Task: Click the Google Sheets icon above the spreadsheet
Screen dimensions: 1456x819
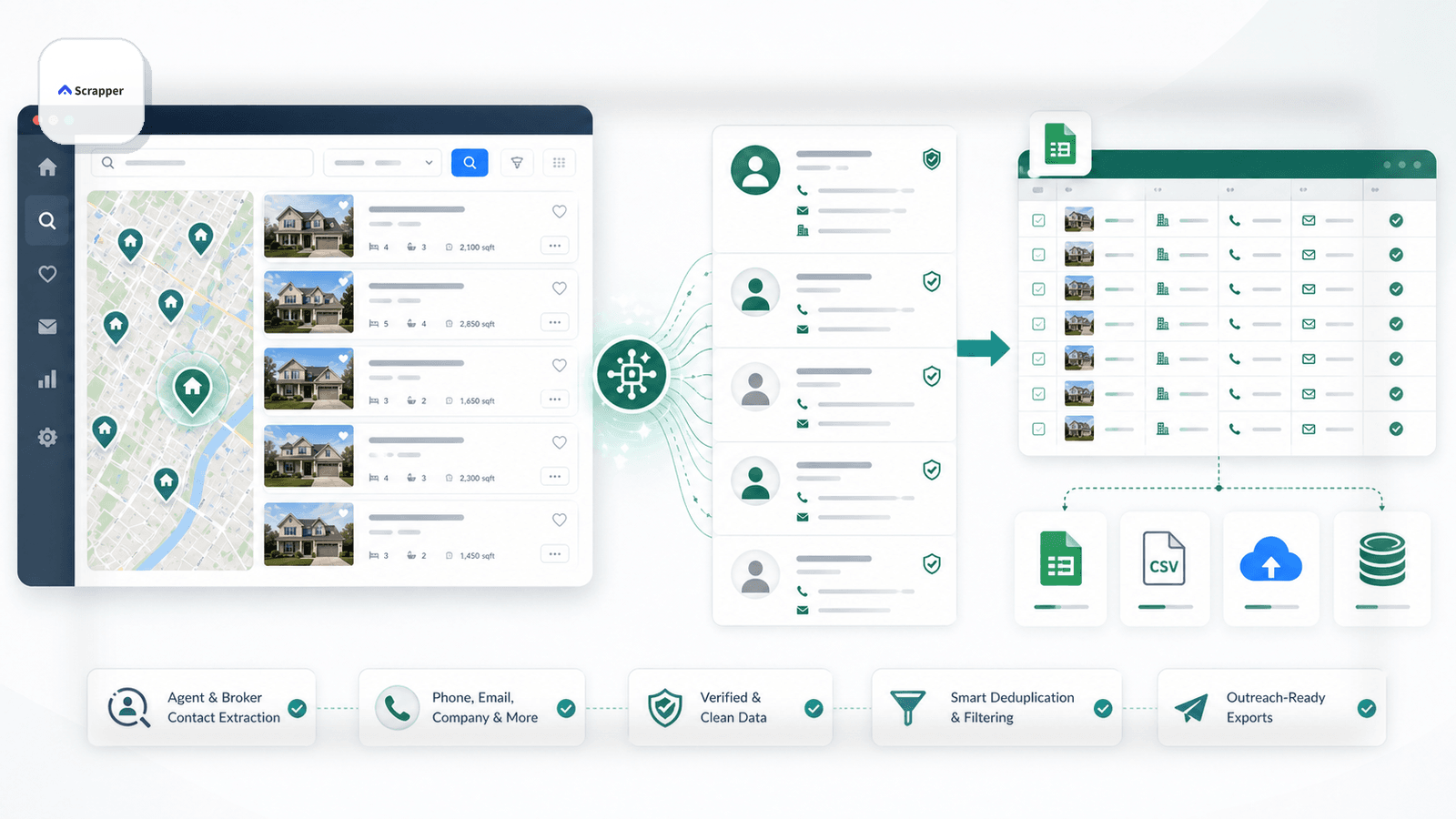Action: (x=1060, y=145)
